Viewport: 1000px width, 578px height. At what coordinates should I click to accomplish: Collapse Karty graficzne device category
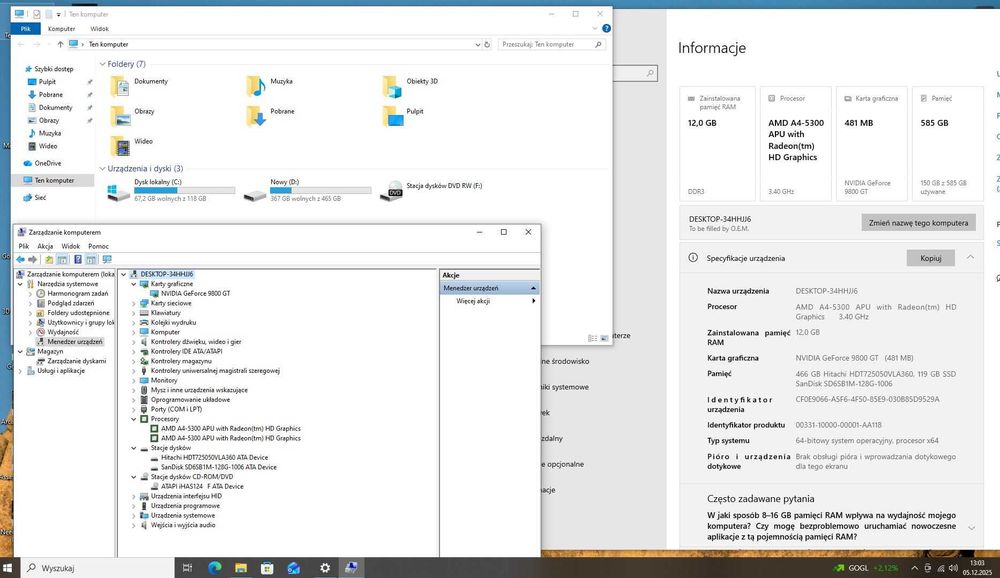pos(134,284)
